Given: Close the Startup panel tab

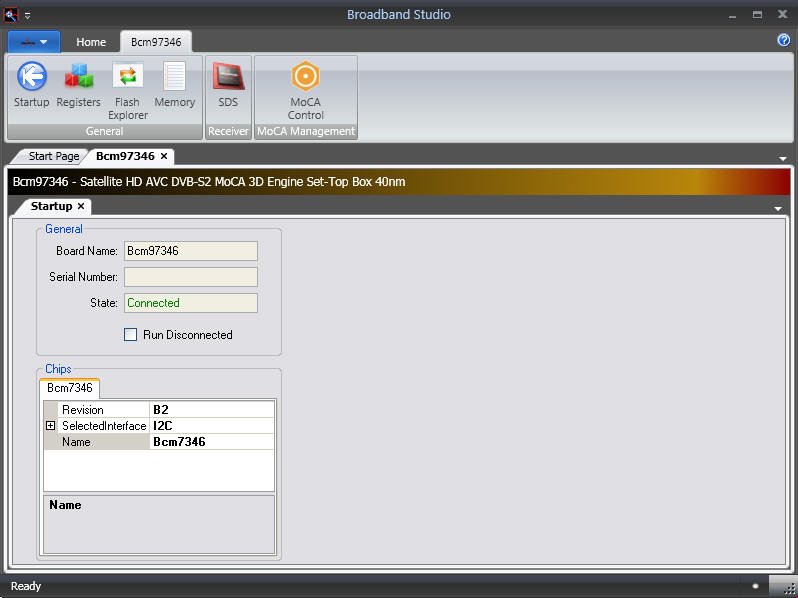Looking at the screenshot, I should 81,206.
